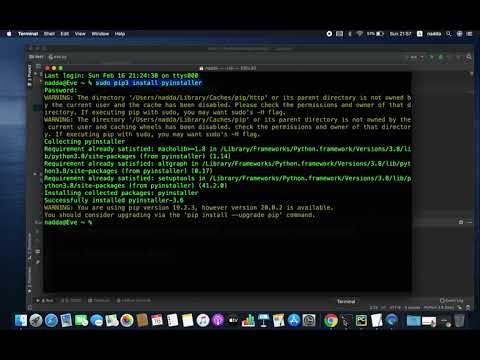Open Launchpad rocket icon in Dock
The image size is (480, 360).
[x=36, y=321]
